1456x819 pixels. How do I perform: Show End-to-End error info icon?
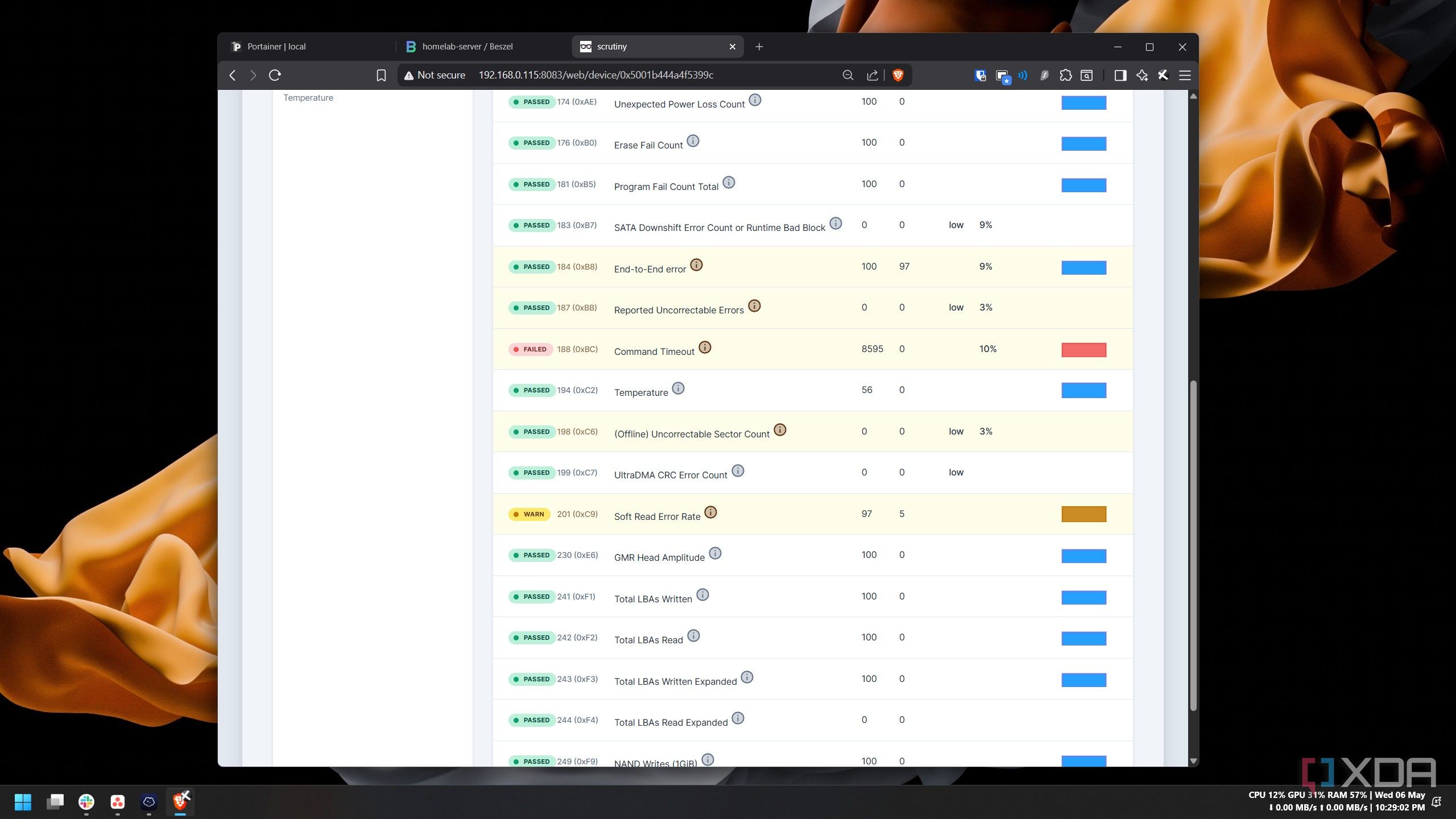pos(696,265)
